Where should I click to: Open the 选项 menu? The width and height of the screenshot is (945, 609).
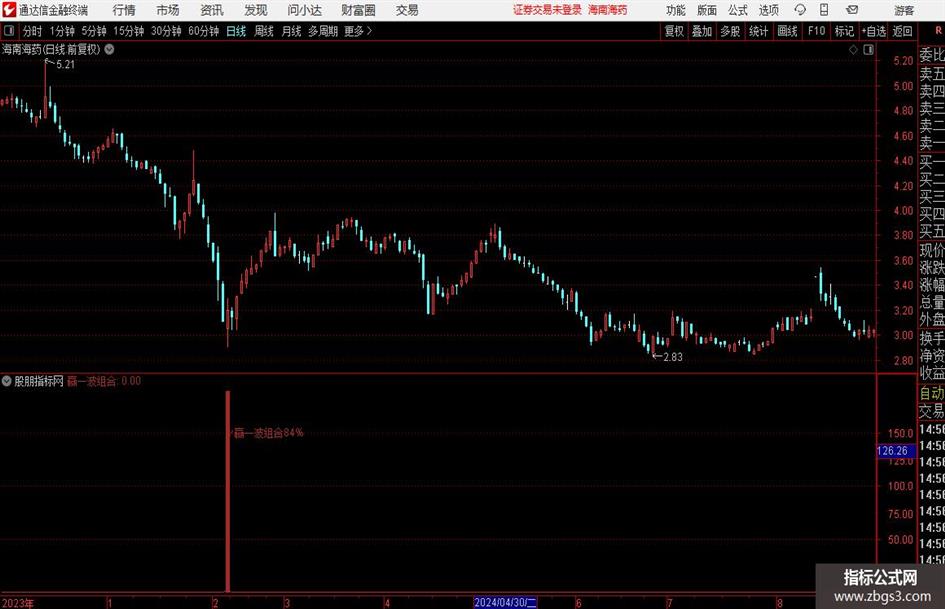point(768,10)
